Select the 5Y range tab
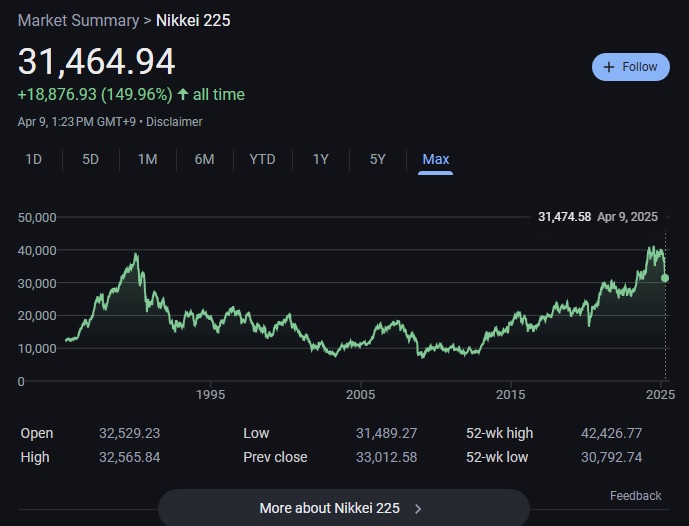689x526 pixels. pos(377,159)
